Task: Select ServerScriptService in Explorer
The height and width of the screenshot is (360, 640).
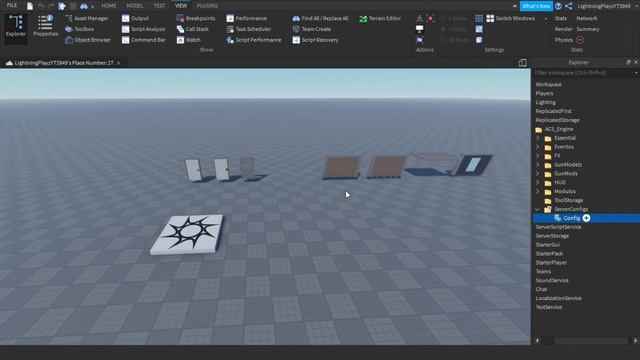Action: click(x=558, y=227)
